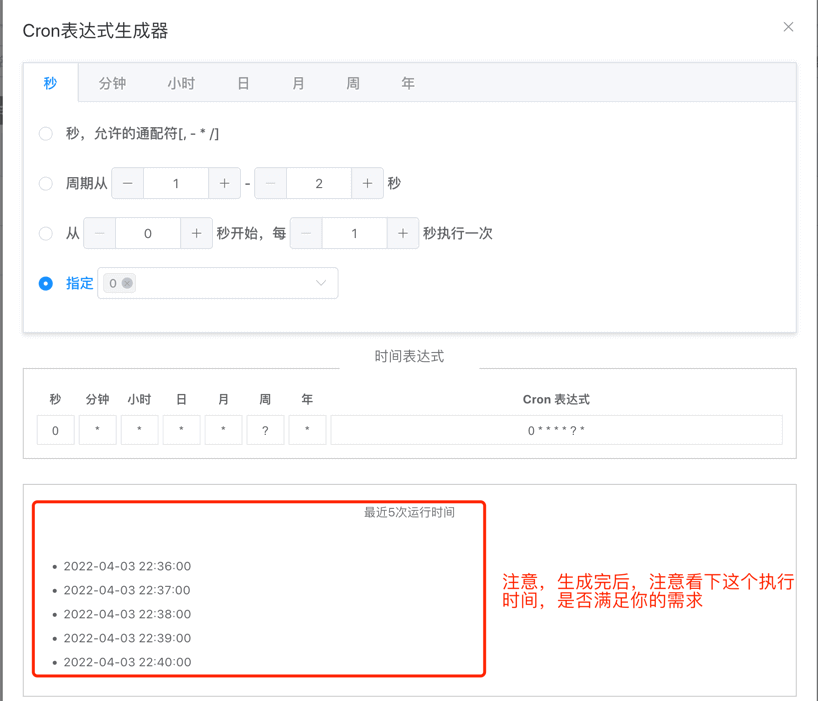Go to the 周 tab
The width and height of the screenshot is (818, 701).
[x=353, y=84]
